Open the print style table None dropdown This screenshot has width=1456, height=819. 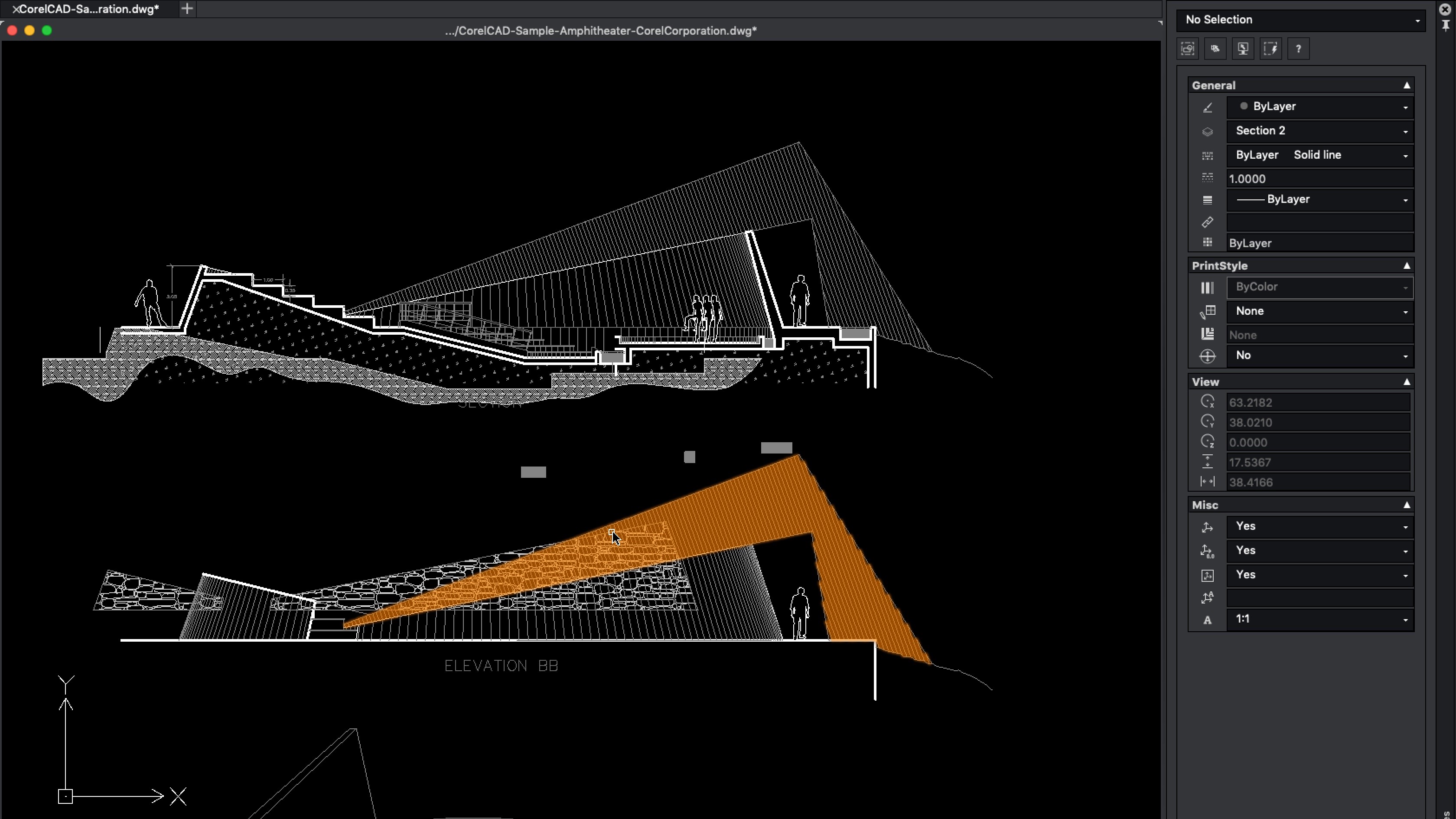click(x=1320, y=311)
